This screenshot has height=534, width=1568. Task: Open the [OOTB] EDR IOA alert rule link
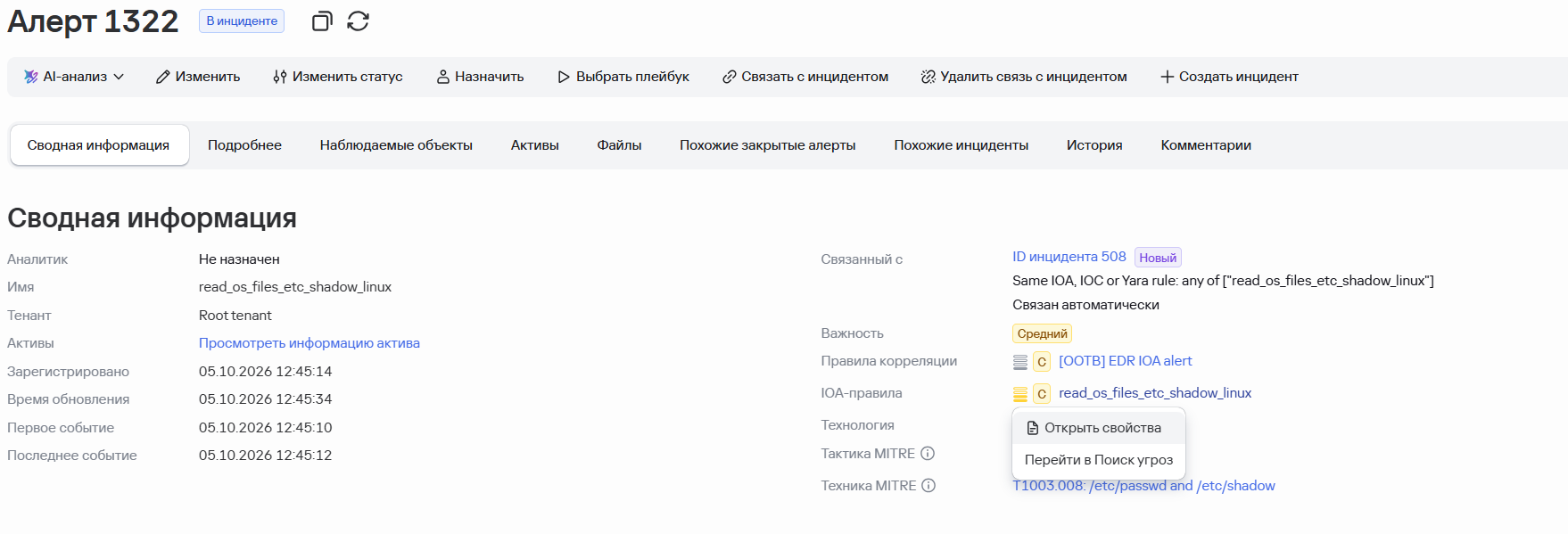tap(1126, 361)
